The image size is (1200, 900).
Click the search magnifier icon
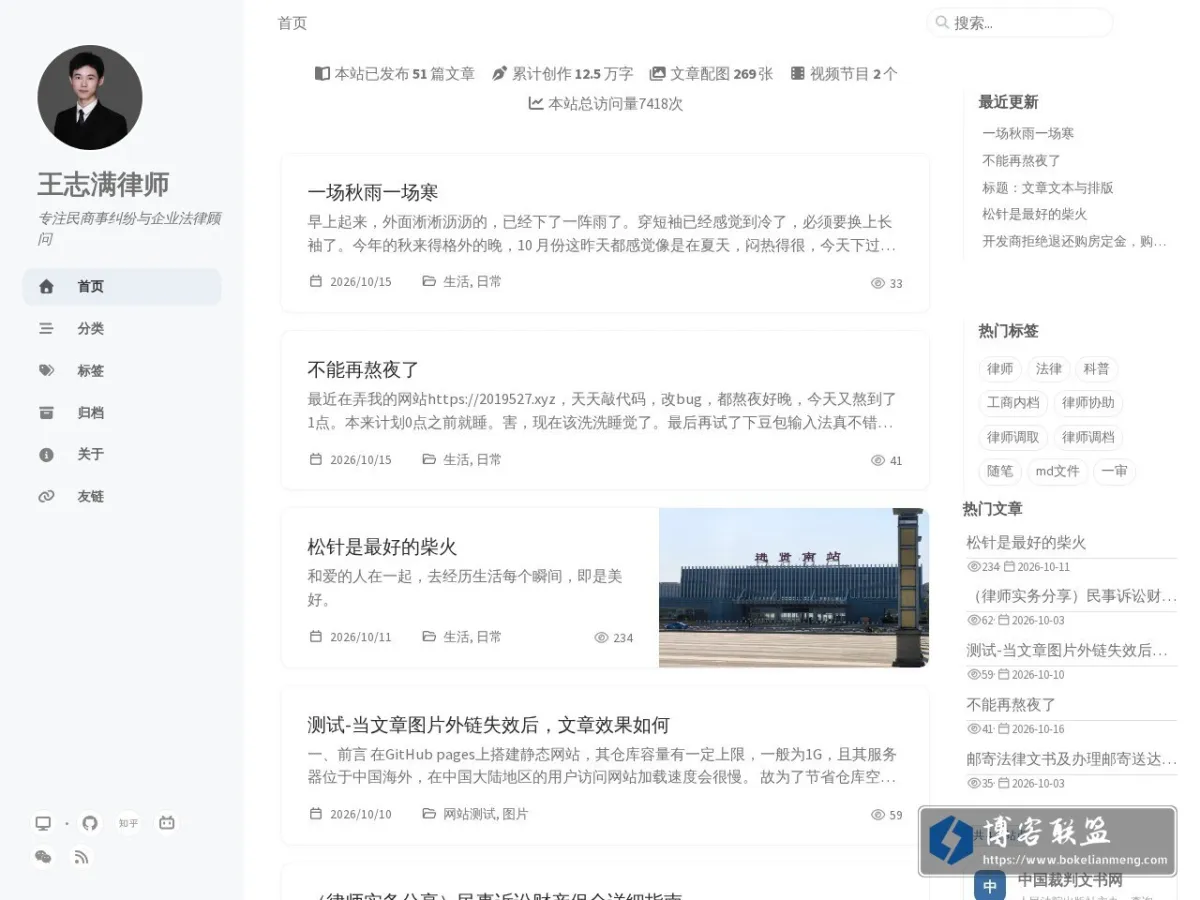click(941, 22)
